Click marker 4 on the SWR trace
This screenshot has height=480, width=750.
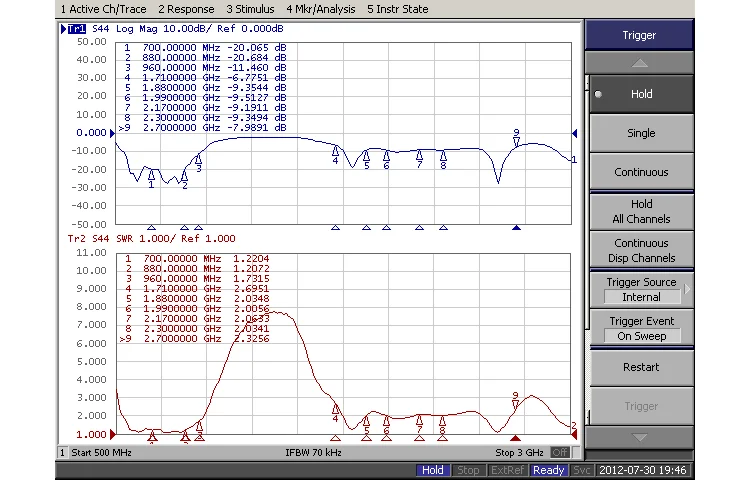click(x=336, y=409)
